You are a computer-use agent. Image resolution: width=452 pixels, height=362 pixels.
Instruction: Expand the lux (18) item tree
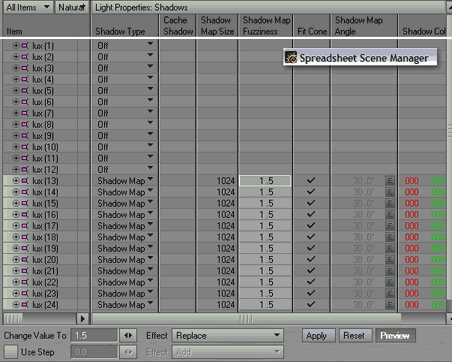pyautogui.click(x=16, y=237)
